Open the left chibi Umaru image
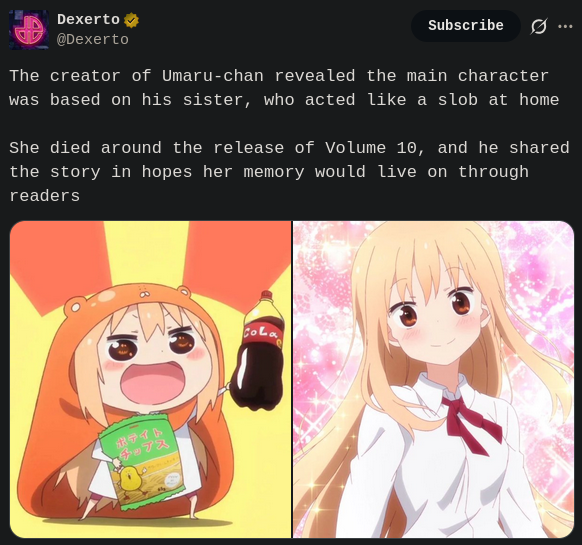 (x=150, y=379)
